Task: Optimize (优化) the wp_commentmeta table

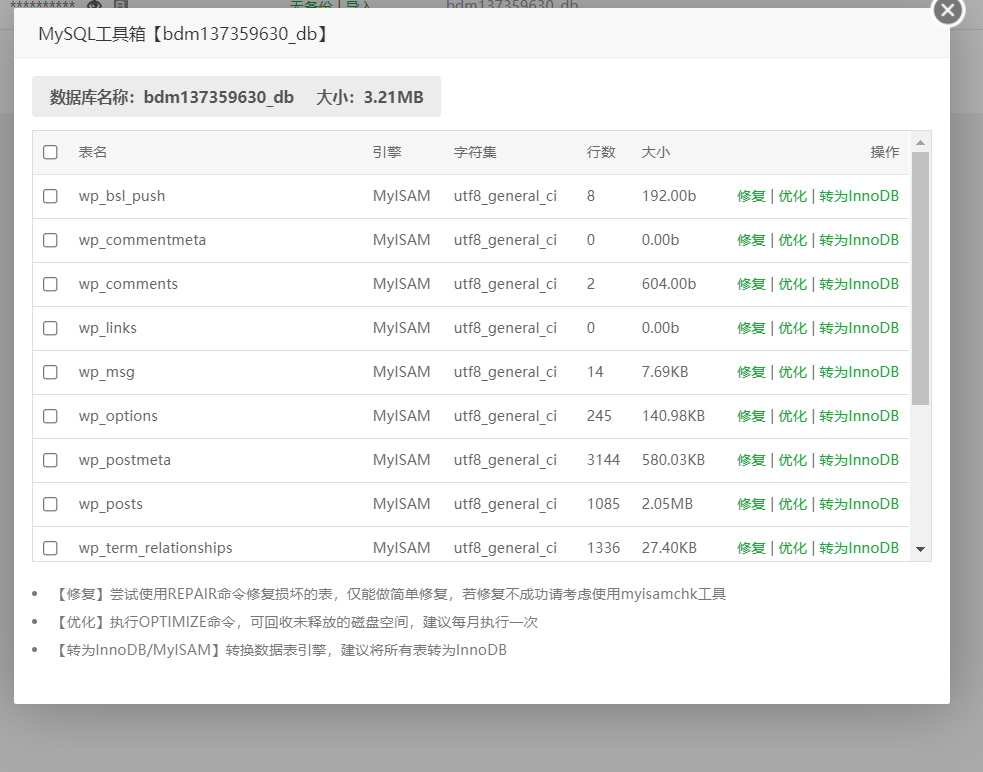Action: (x=792, y=240)
